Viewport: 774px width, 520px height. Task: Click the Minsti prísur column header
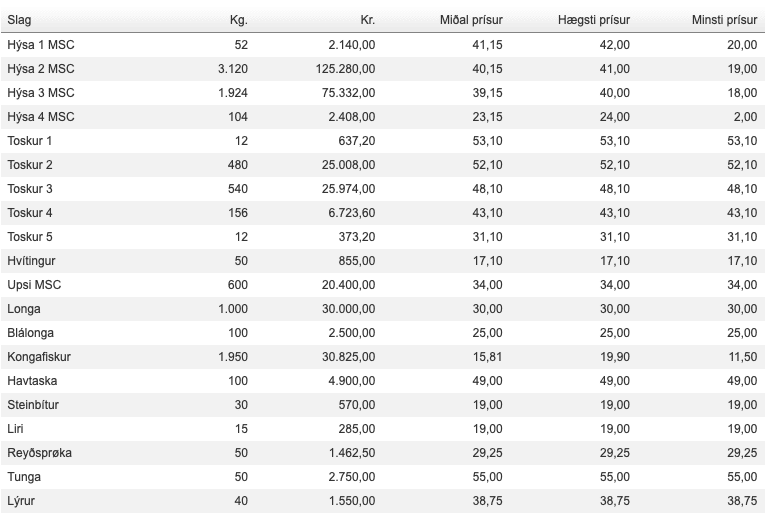click(724, 20)
